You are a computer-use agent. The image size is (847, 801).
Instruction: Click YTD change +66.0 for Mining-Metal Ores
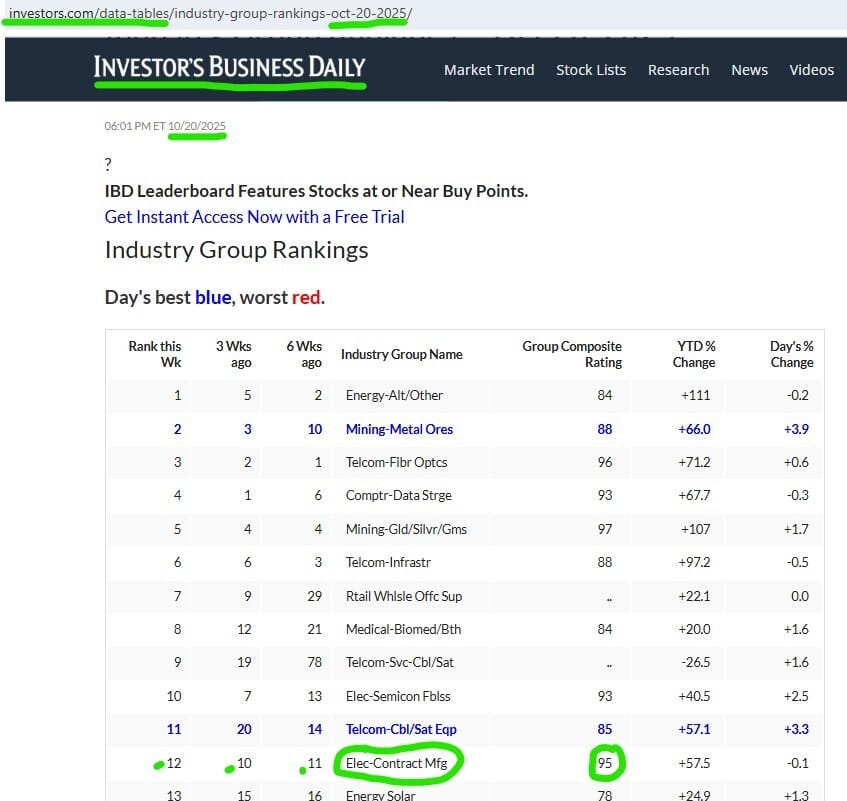tap(695, 429)
